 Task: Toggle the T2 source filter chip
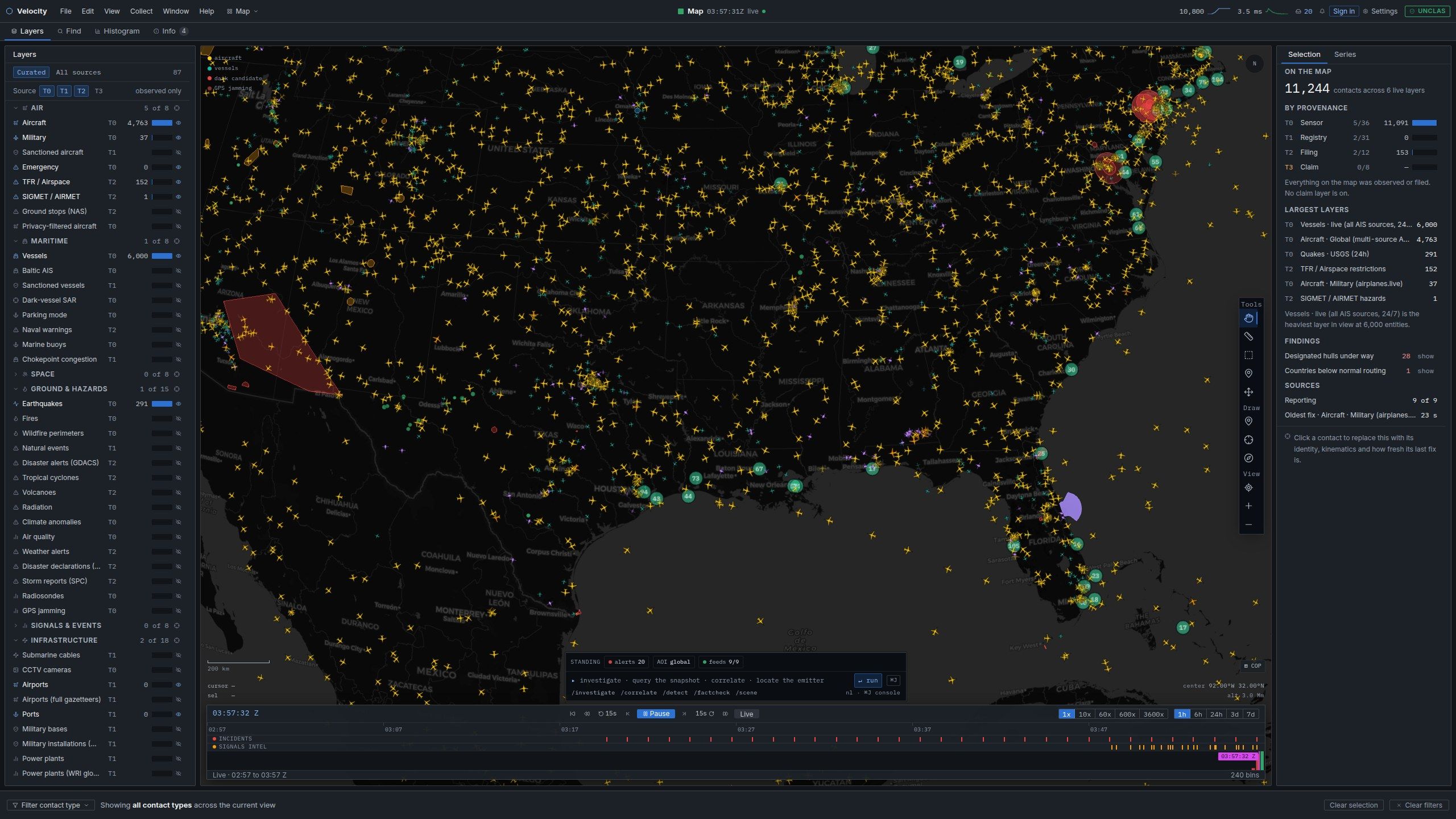81,91
